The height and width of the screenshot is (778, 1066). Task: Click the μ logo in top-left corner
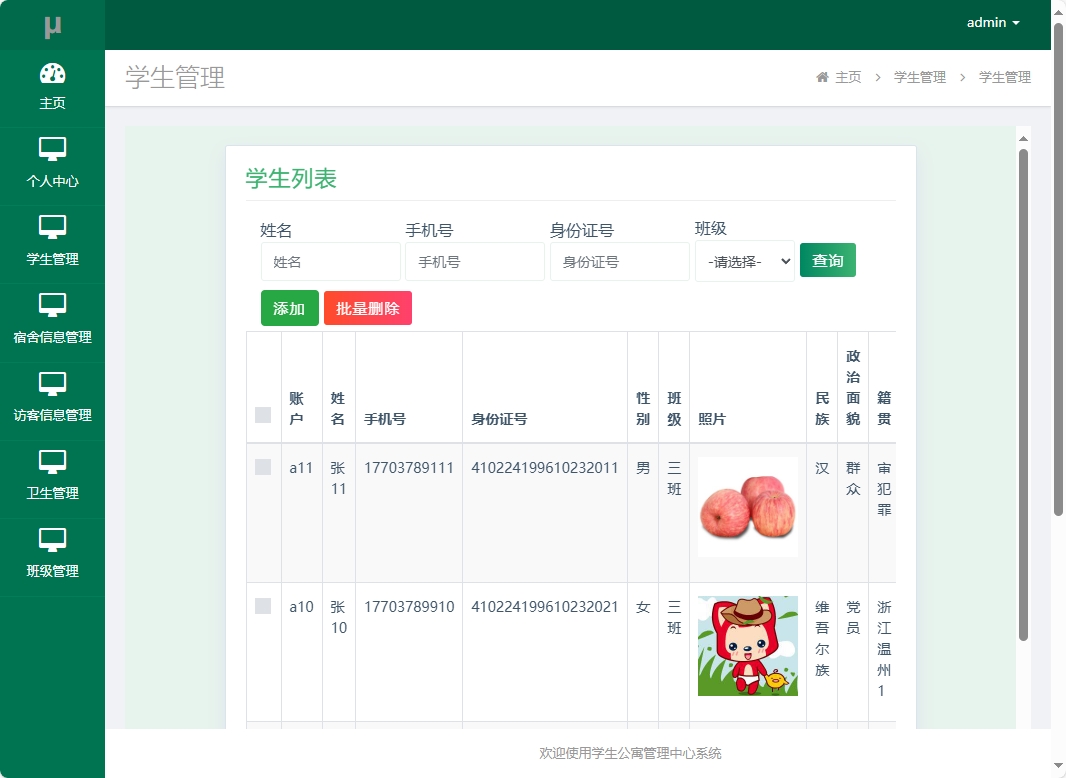pos(52,23)
